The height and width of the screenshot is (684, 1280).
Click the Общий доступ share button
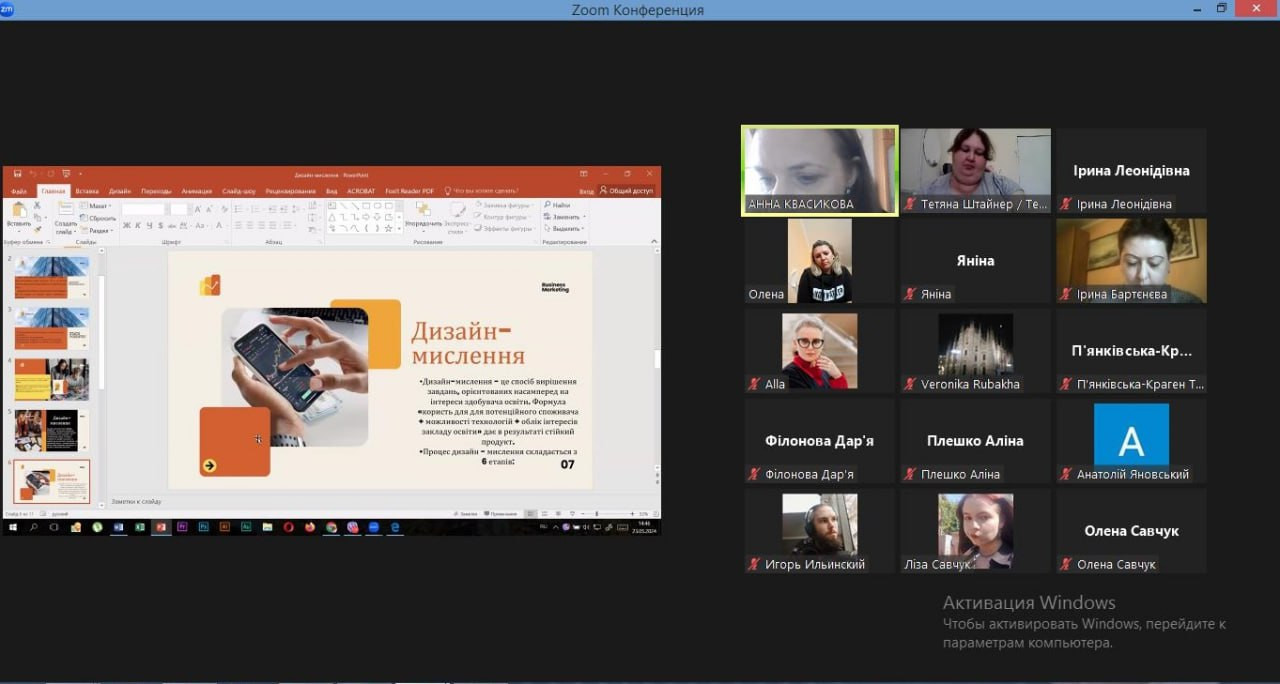point(627,191)
